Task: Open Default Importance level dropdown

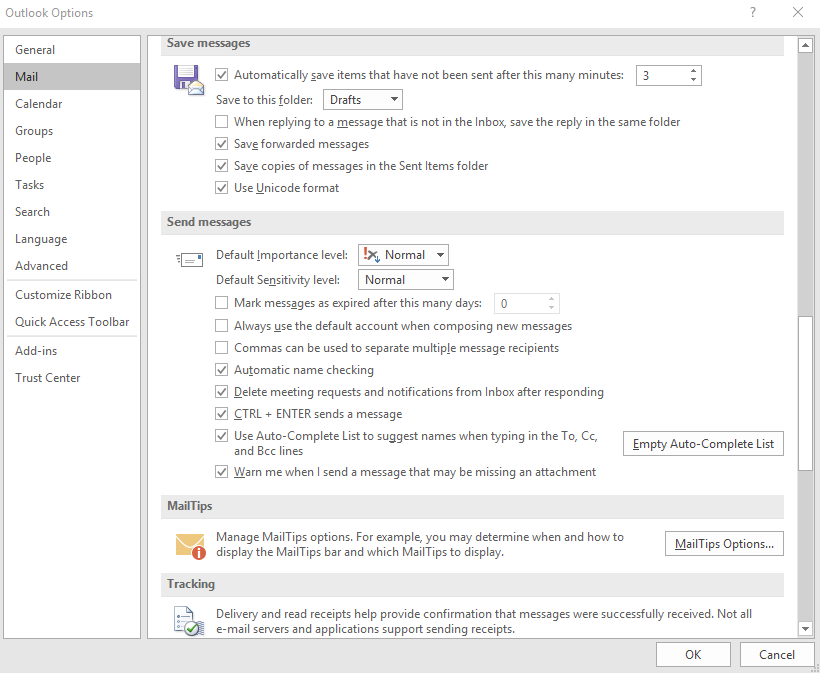Action: coord(403,255)
